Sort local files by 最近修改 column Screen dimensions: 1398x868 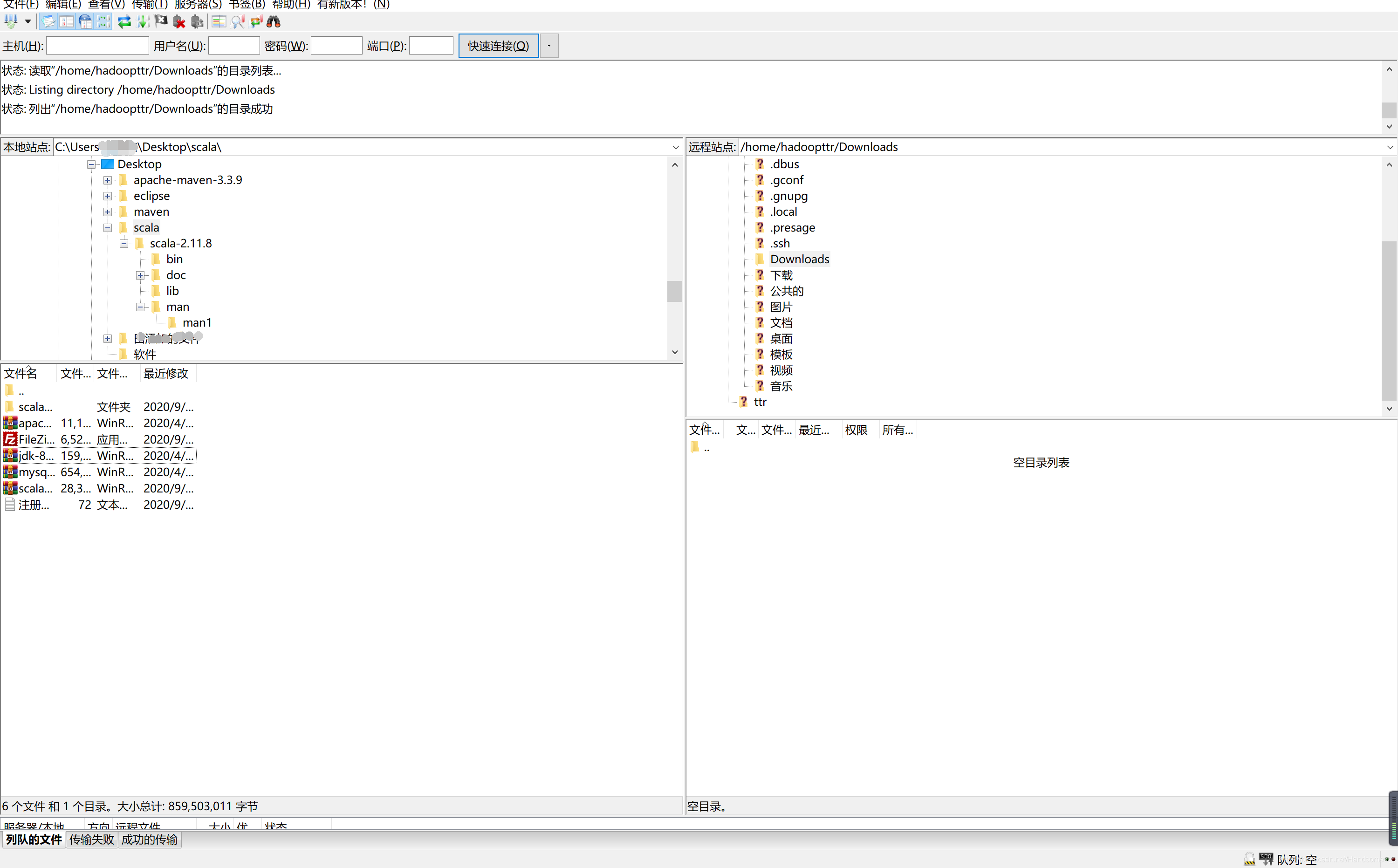coord(168,374)
